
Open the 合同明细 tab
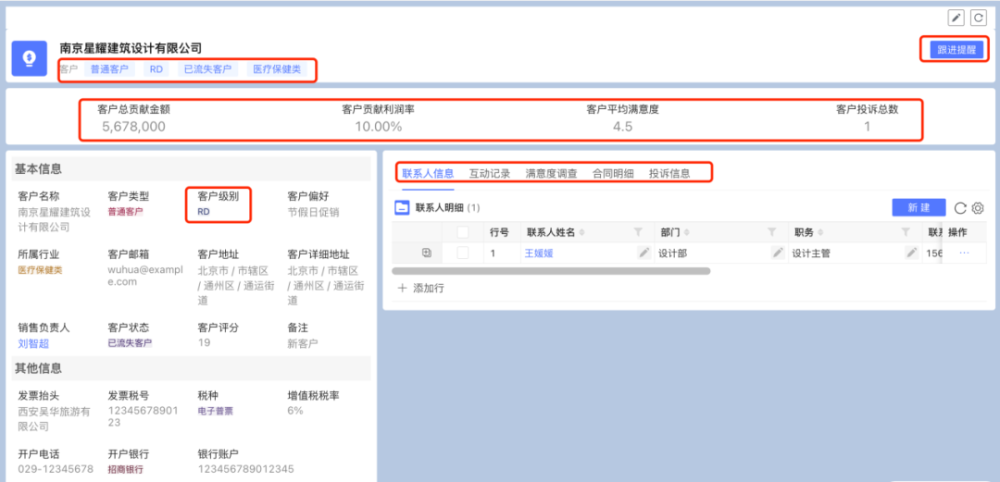pos(613,173)
